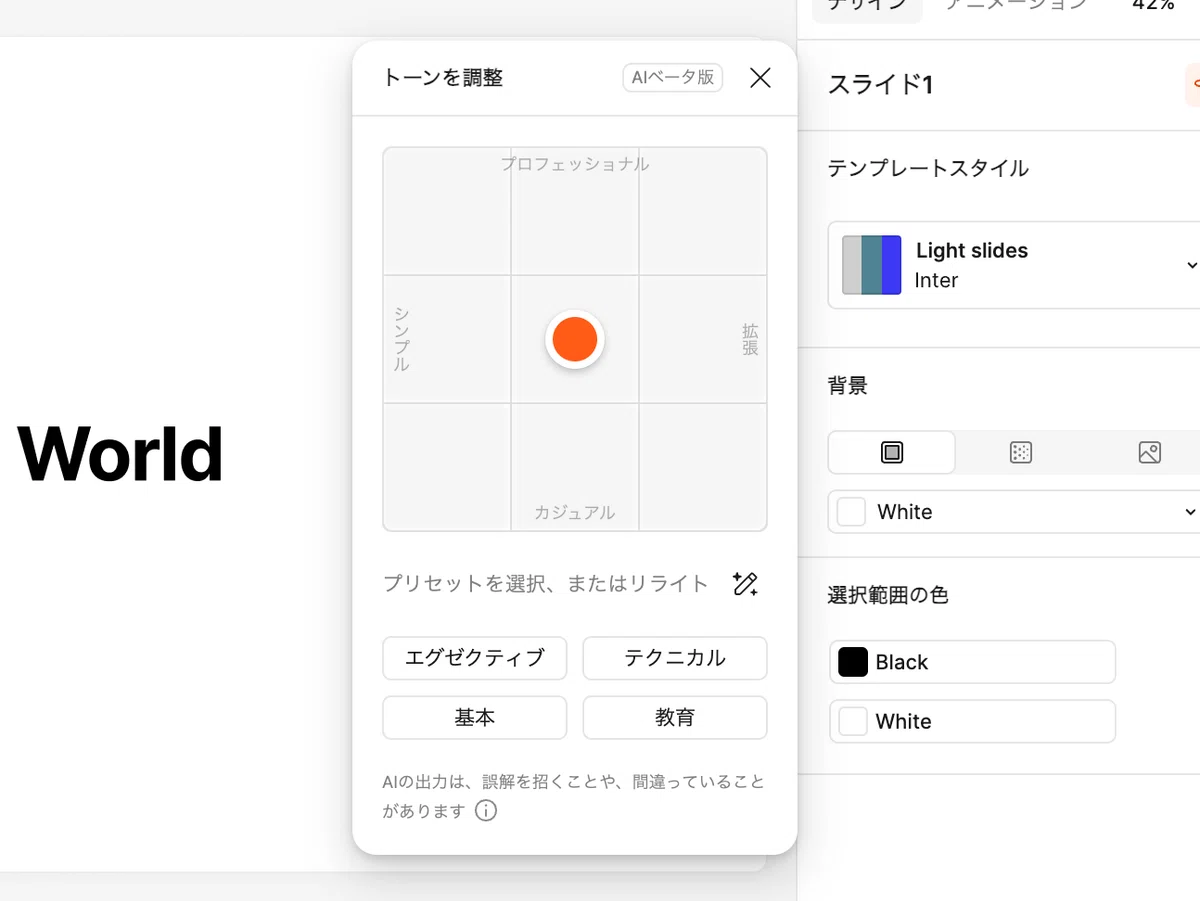Image resolution: width=1200 pixels, height=901 pixels.
Task: Choose the image background icon
Action: pos(1149,452)
